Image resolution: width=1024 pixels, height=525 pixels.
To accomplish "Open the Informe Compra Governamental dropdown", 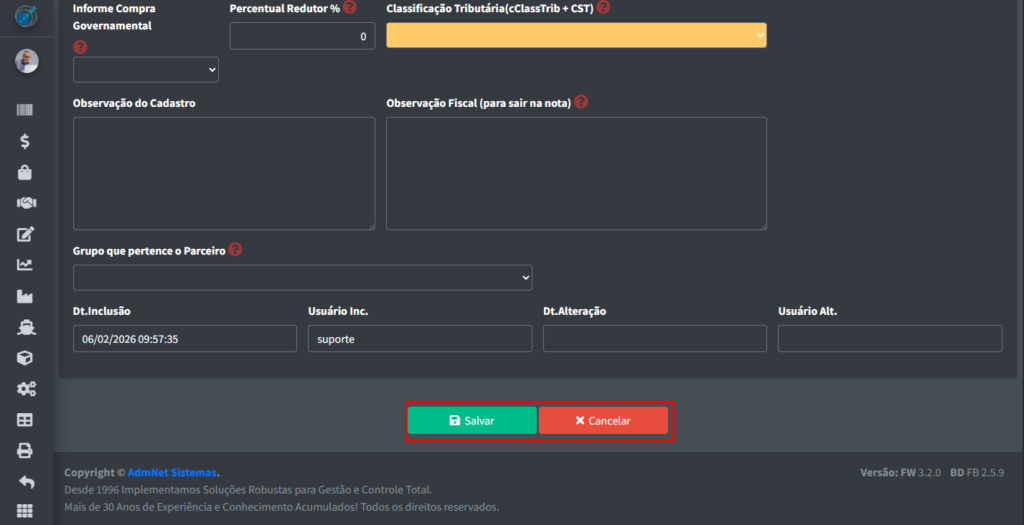I will coord(146,69).
